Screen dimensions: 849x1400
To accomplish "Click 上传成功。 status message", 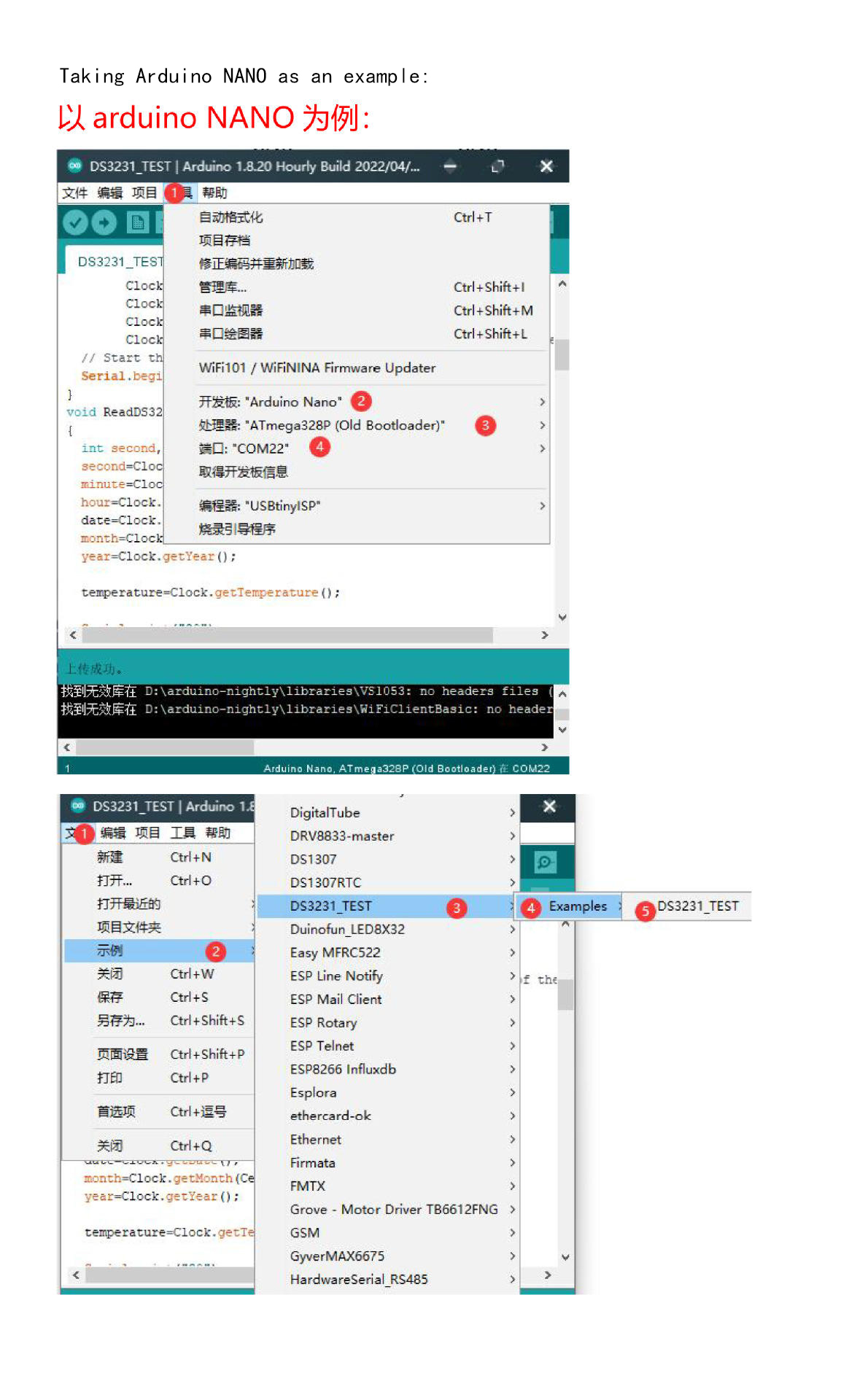I will coord(93,669).
